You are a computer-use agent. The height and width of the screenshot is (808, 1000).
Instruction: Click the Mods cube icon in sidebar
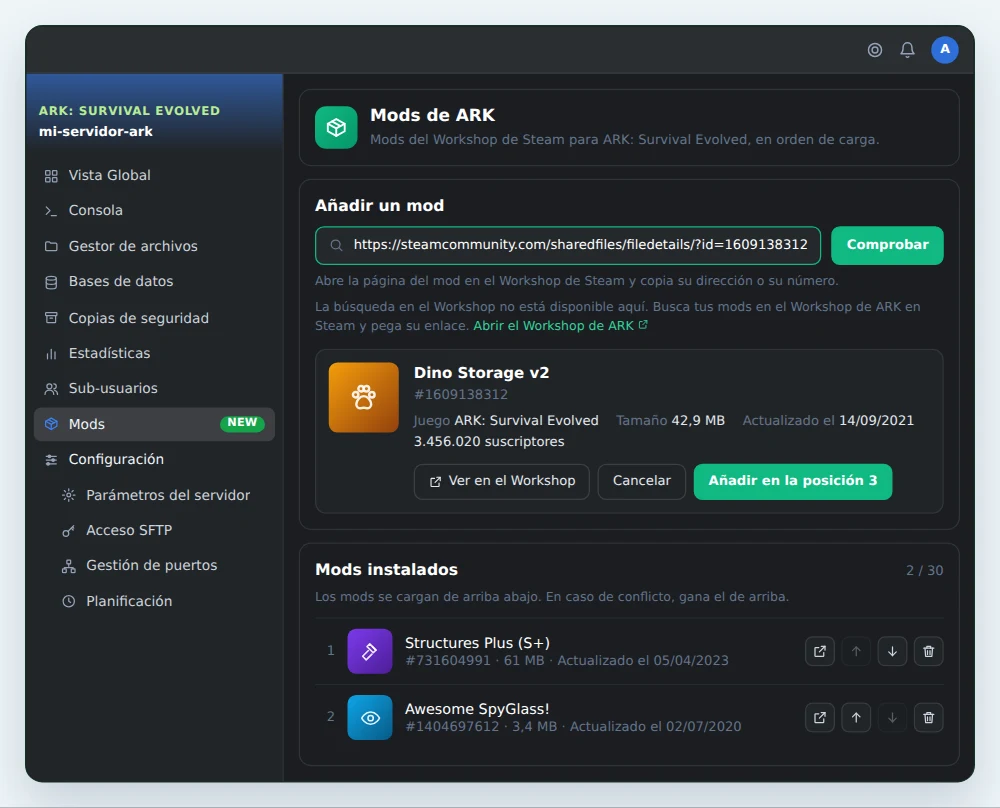51,424
